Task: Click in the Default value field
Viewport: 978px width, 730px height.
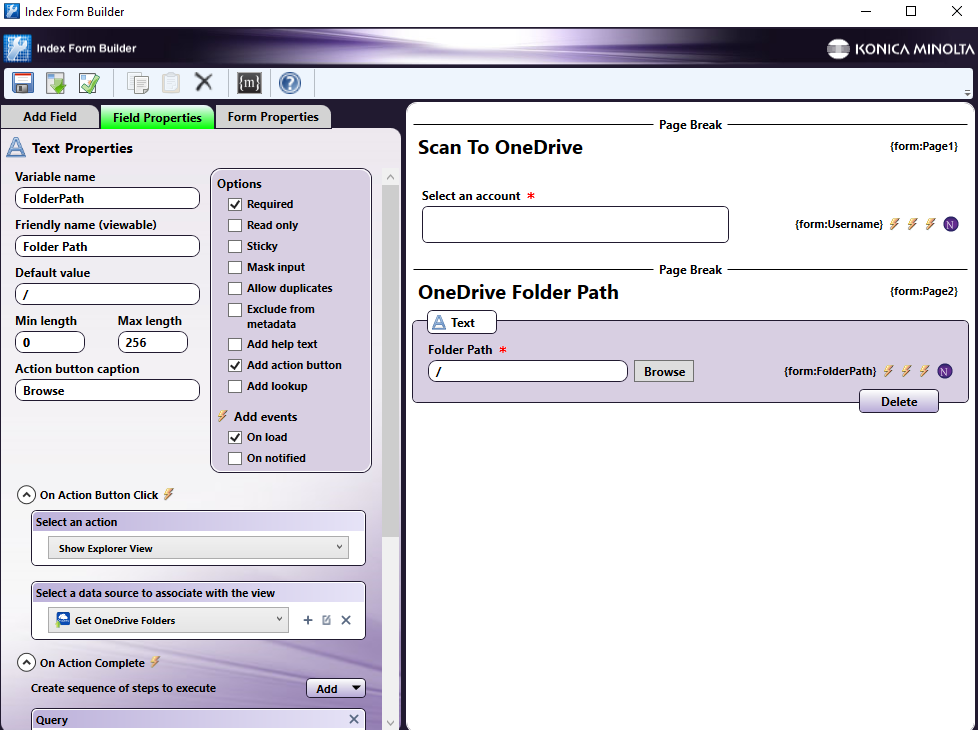Action: (x=107, y=294)
